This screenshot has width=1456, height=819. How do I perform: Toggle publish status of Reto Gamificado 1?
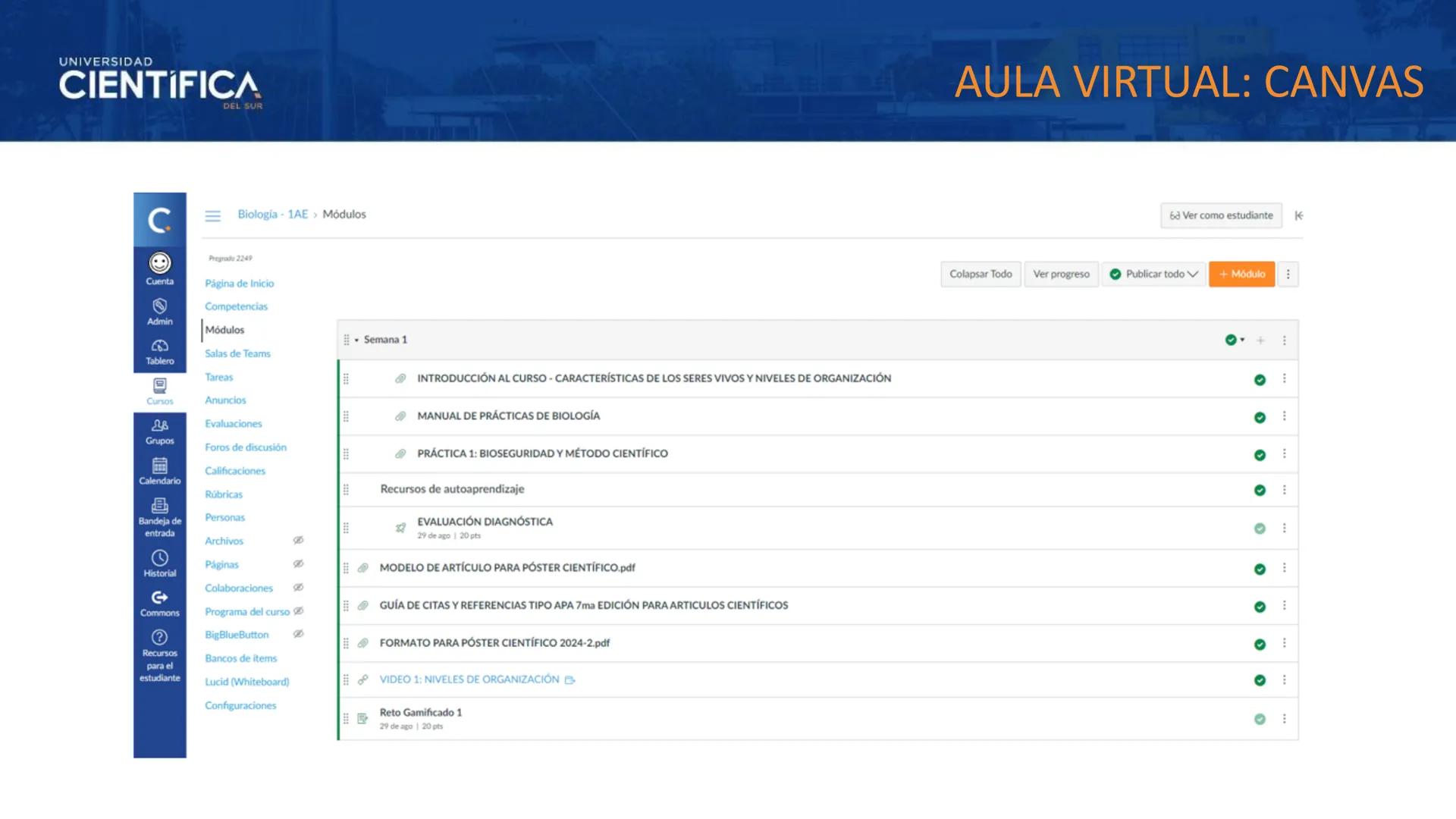[1260, 719]
